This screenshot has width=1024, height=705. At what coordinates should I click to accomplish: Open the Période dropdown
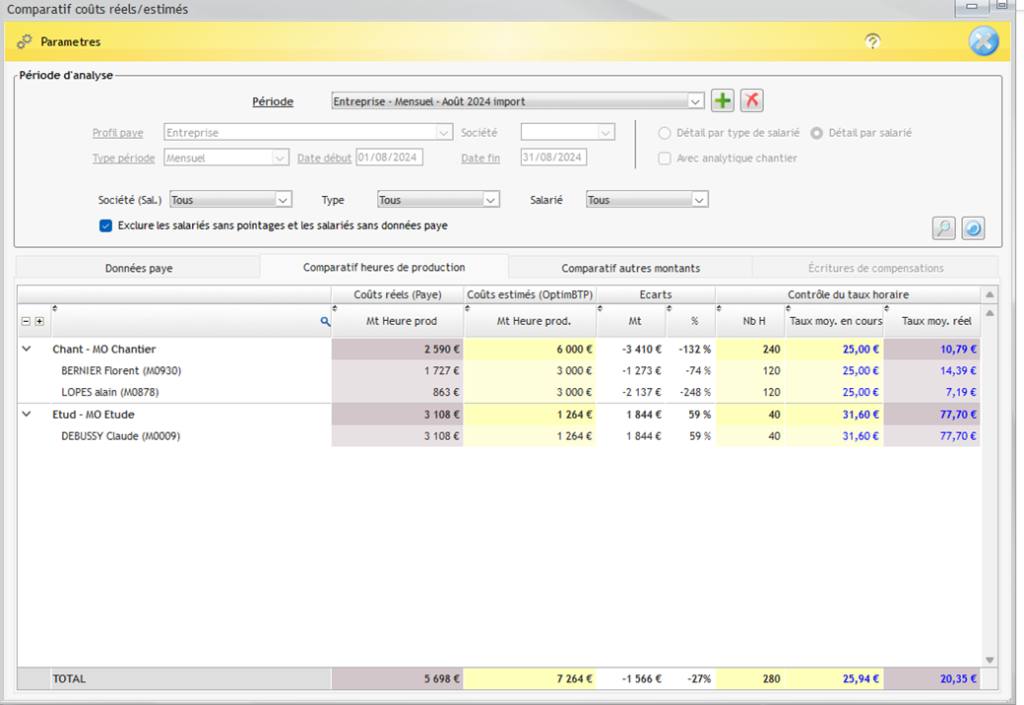pyautogui.click(x=697, y=101)
